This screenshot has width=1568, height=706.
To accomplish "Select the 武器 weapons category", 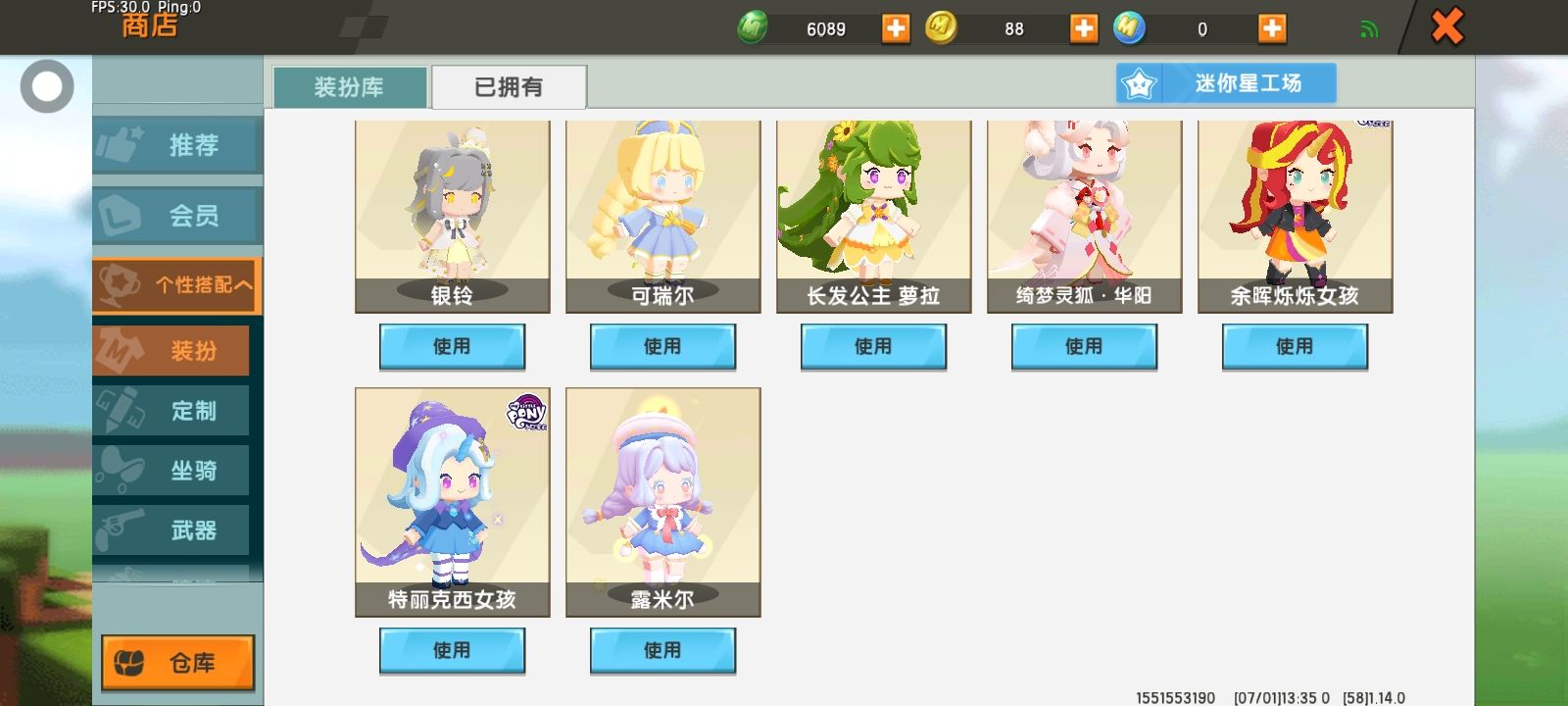I will 171,530.
